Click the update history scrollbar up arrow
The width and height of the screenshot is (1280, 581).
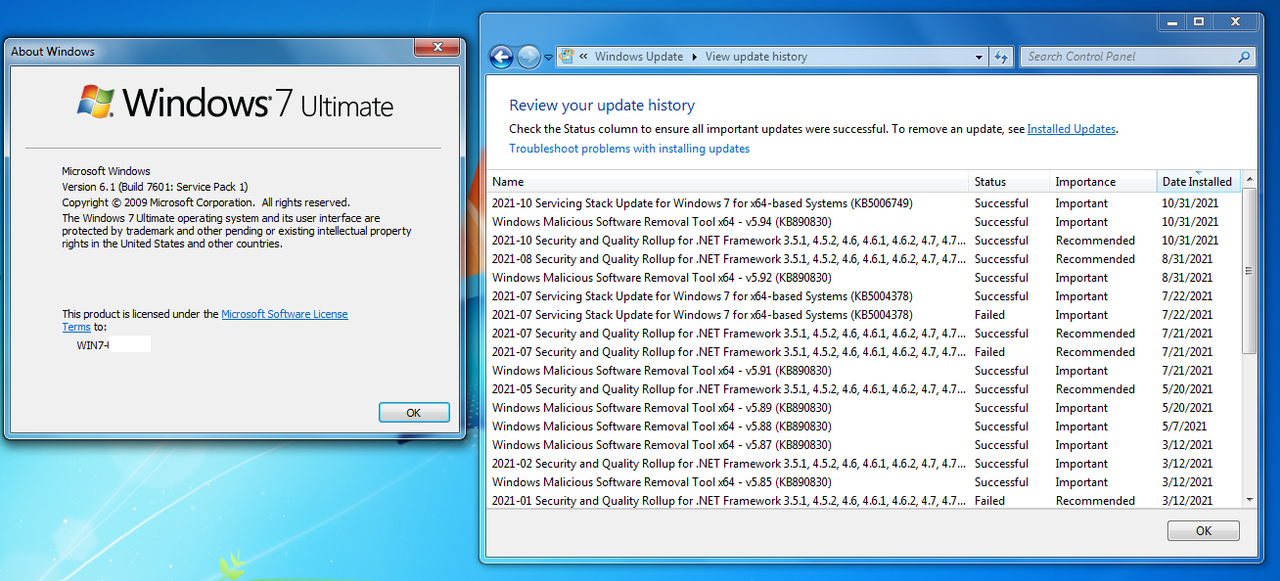pos(1250,180)
